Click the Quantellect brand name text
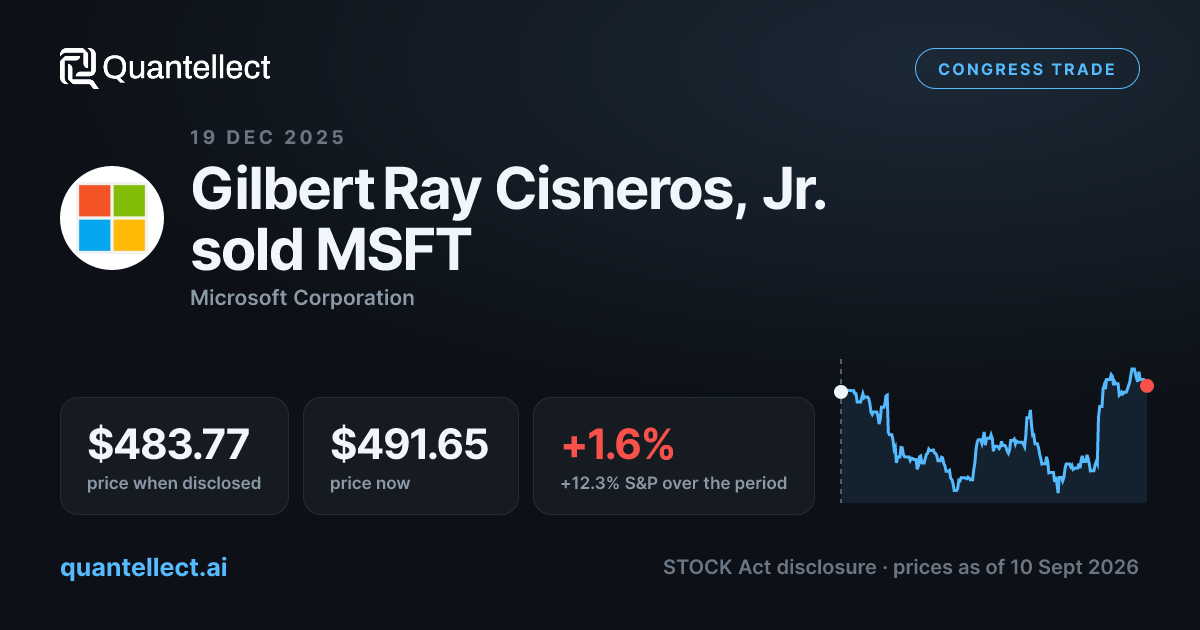This screenshot has height=630, width=1200. (187, 68)
